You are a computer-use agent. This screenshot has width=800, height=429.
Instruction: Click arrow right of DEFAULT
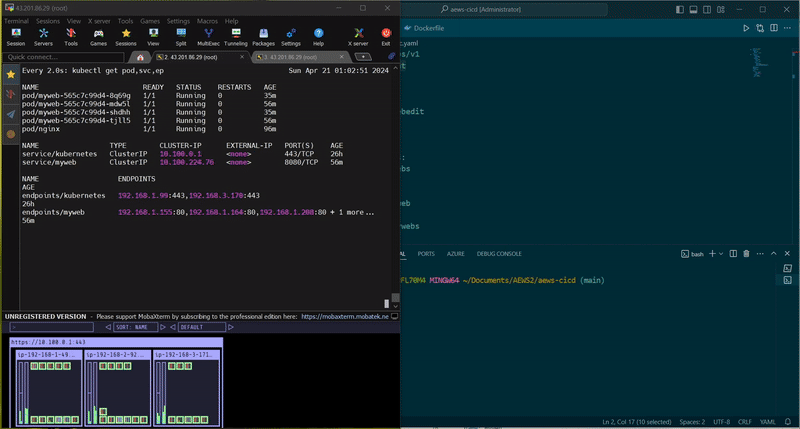click(231, 327)
